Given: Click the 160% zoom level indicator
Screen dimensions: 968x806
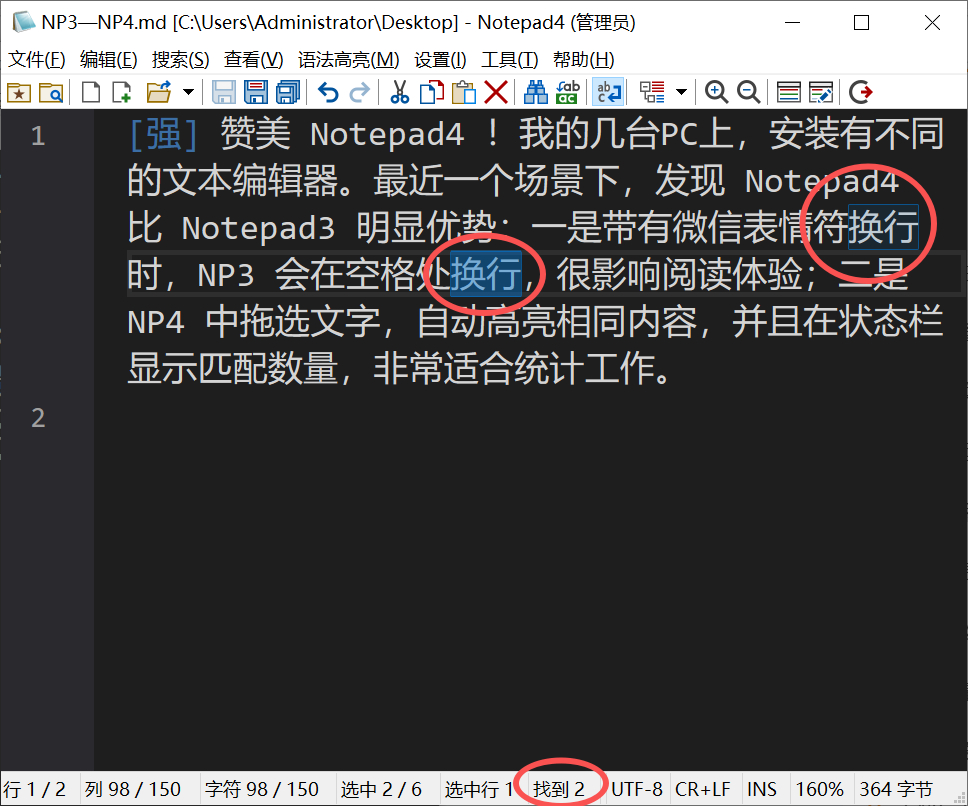Looking at the screenshot, I should pos(819,789).
